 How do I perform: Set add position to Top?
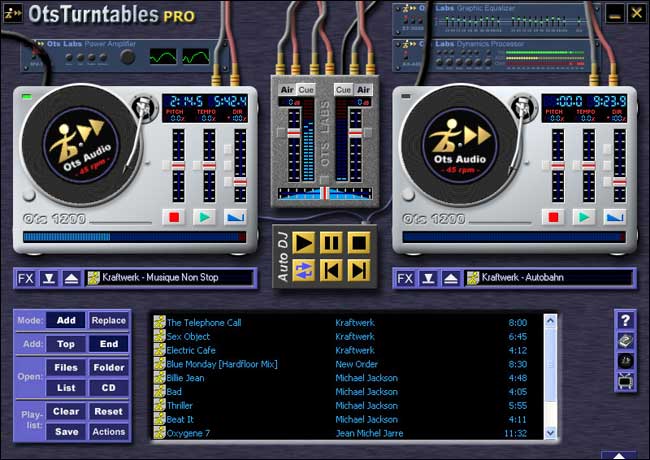coord(66,344)
